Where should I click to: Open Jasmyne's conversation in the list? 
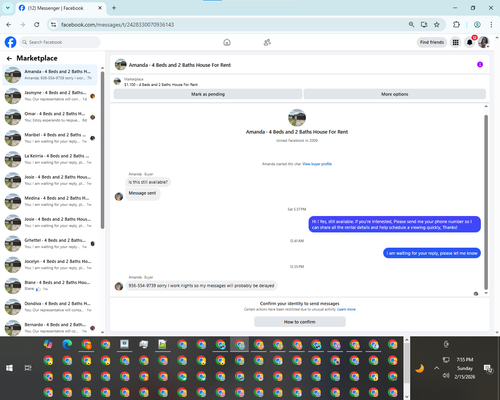click(x=50, y=96)
